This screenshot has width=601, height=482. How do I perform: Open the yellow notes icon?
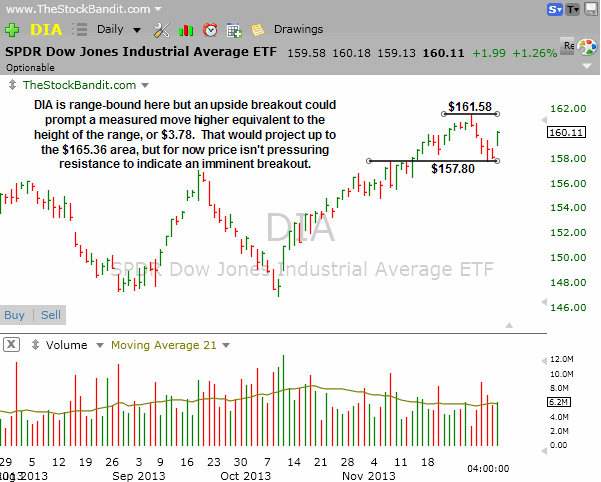coord(258,30)
